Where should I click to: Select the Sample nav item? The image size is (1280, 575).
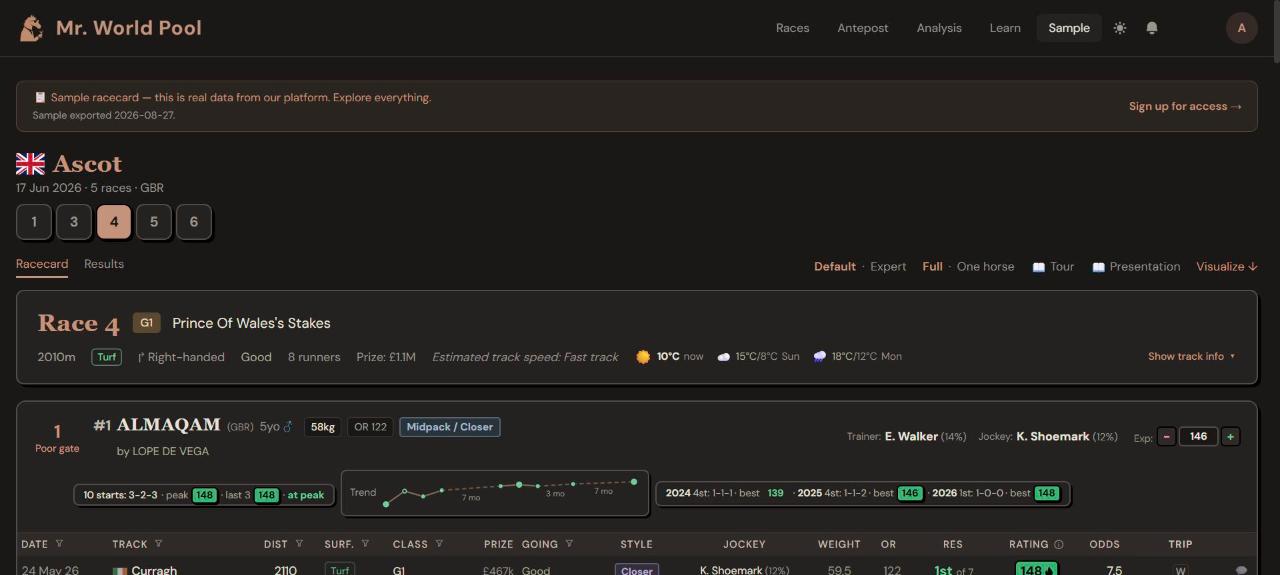coord(1069,28)
